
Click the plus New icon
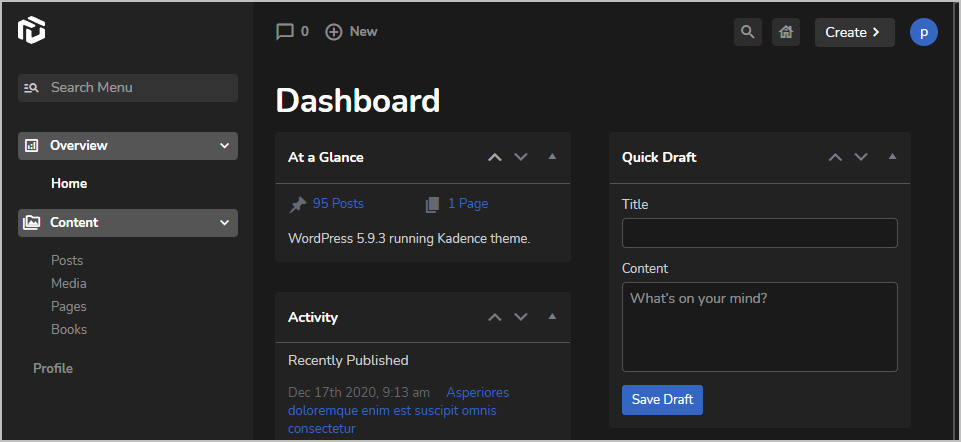pyautogui.click(x=333, y=32)
